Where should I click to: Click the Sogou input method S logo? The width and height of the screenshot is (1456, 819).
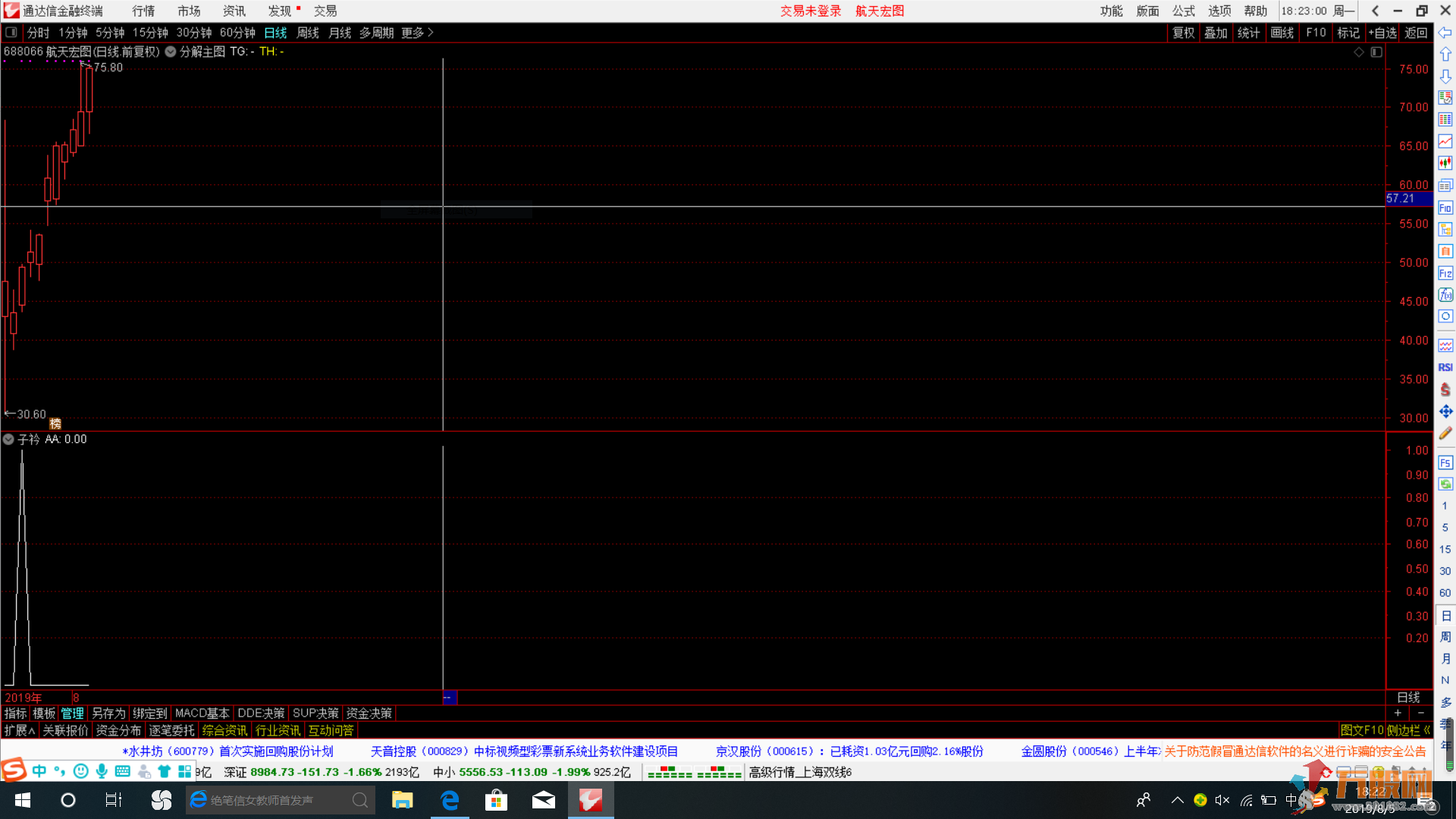coord(14,770)
